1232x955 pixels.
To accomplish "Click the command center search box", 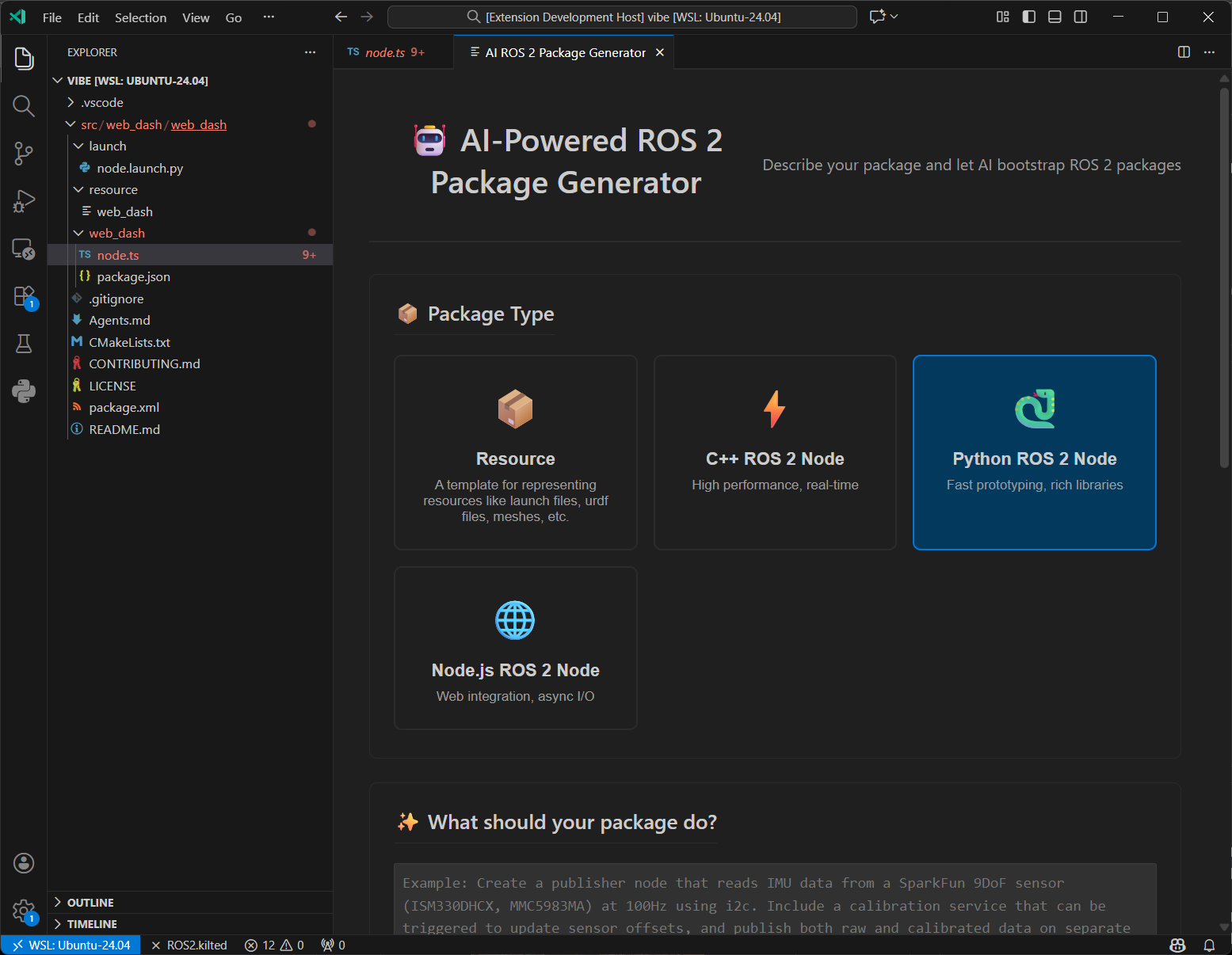I will 622,17.
